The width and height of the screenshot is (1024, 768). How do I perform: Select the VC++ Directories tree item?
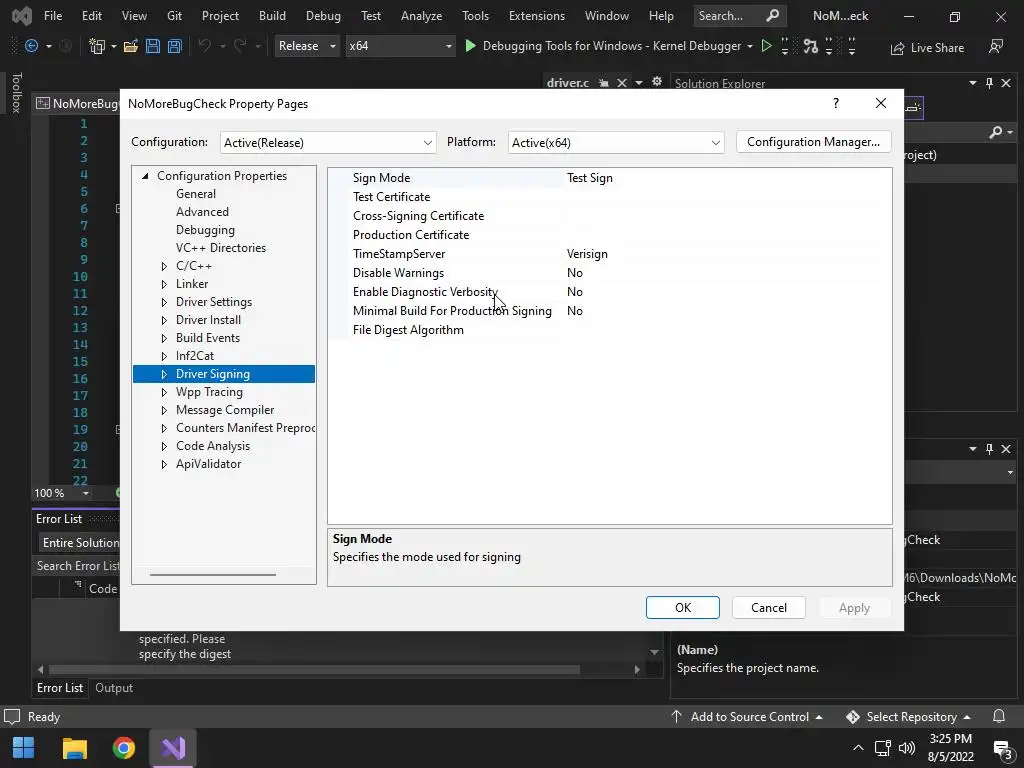221,248
